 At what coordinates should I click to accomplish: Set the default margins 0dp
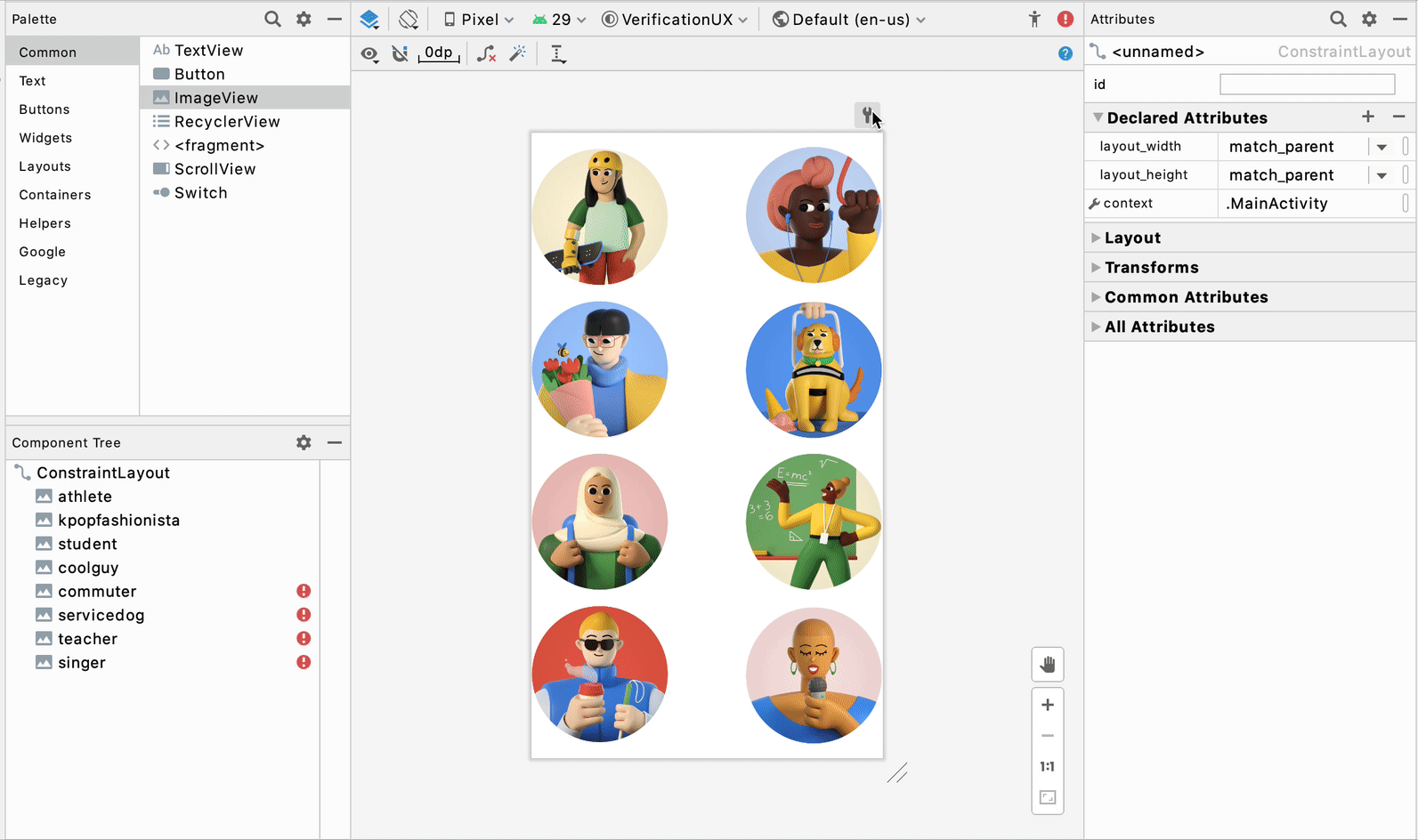click(439, 53)
